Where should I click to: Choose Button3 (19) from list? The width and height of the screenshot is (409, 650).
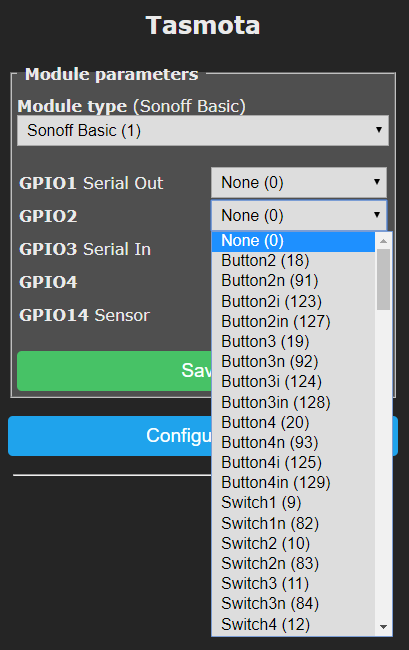tap(293, 342)
